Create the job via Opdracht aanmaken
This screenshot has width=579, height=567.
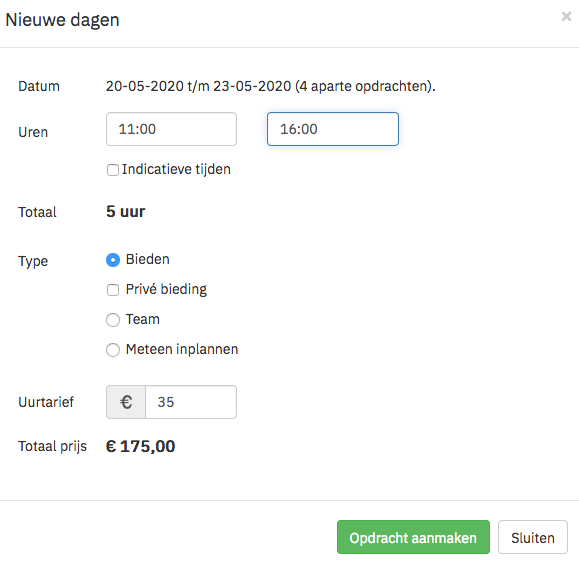(x=413, y=537)
